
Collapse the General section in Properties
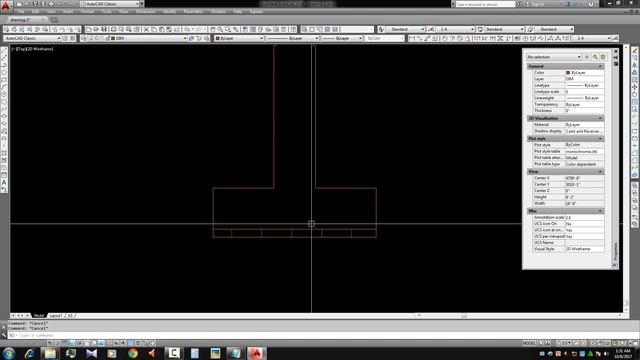point(600,66)
